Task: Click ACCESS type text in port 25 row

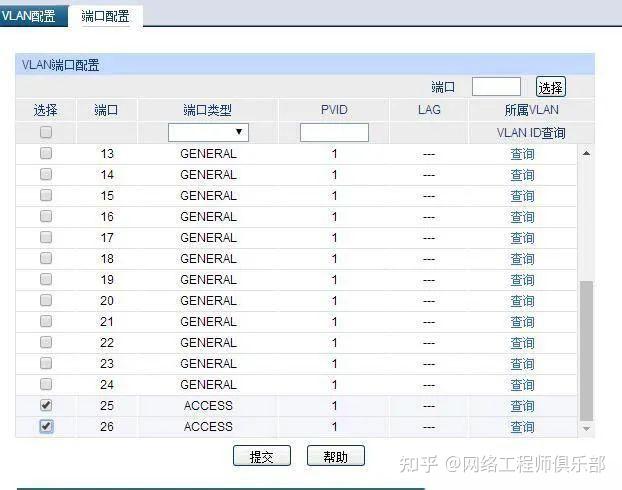Action: (208, 405)
